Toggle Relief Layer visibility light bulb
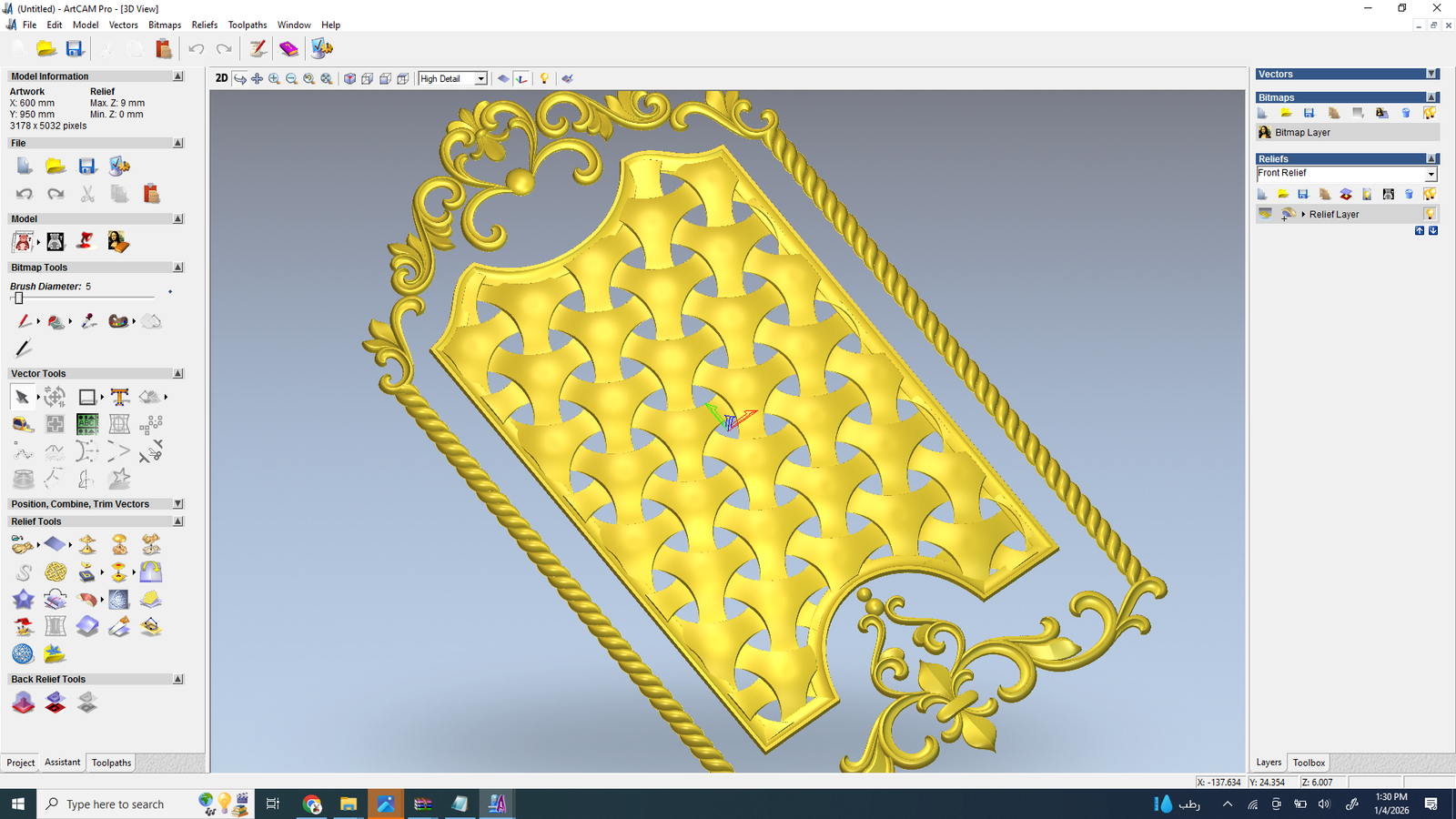Image resolution: width=1456 pixels, height=819 pixels. click(1430, 214)
